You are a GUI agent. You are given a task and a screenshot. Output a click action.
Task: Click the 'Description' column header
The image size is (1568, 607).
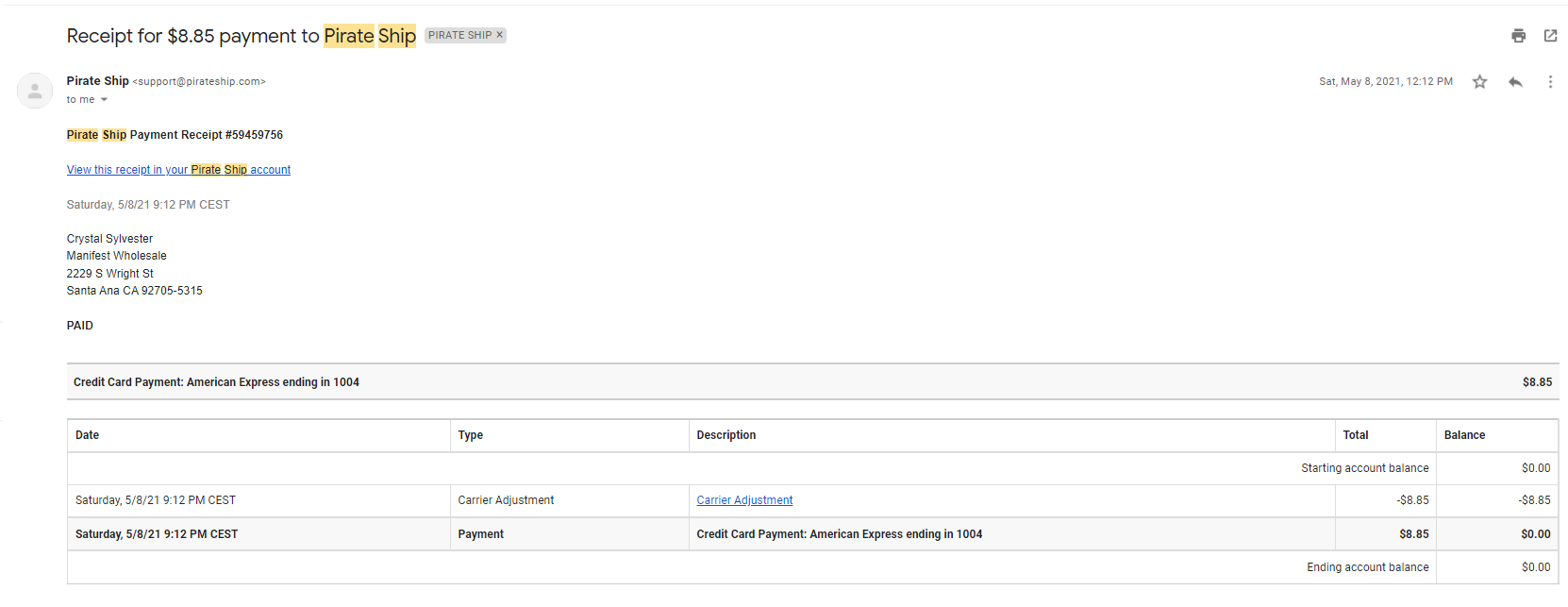(726, 435)
